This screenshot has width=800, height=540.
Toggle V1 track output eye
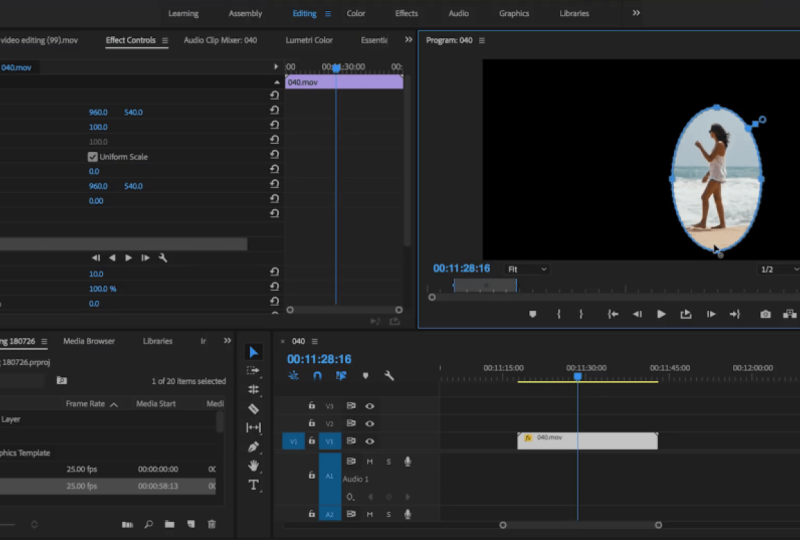tap(370, 441)
